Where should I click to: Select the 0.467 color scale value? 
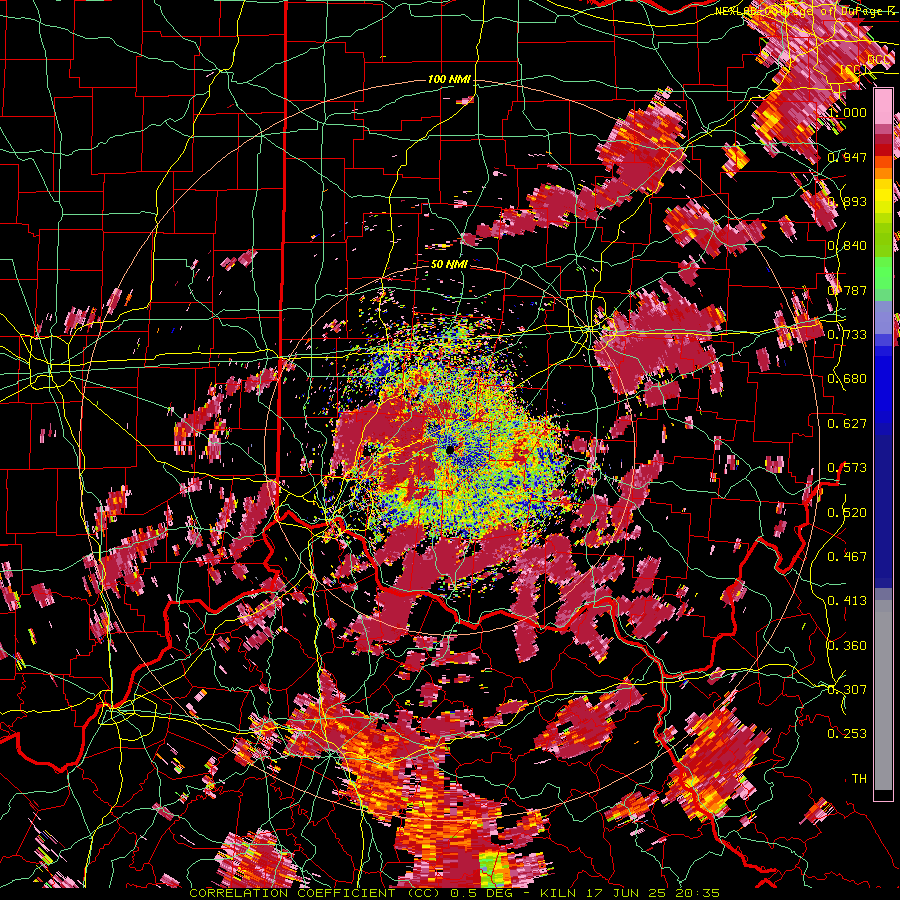(847, 556)
